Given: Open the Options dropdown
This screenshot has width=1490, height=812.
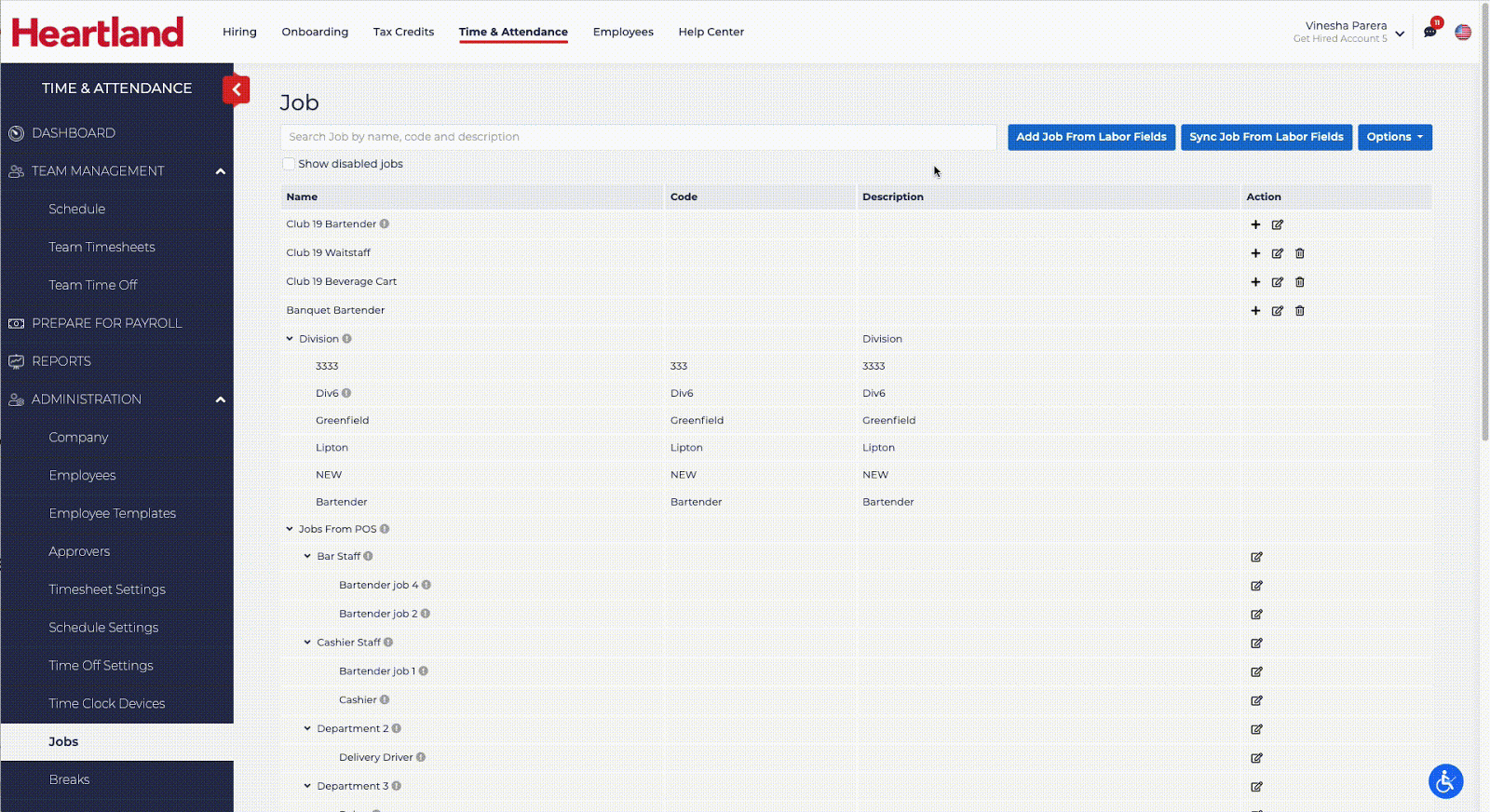Looking at the screenshot, I should 1394,137.
